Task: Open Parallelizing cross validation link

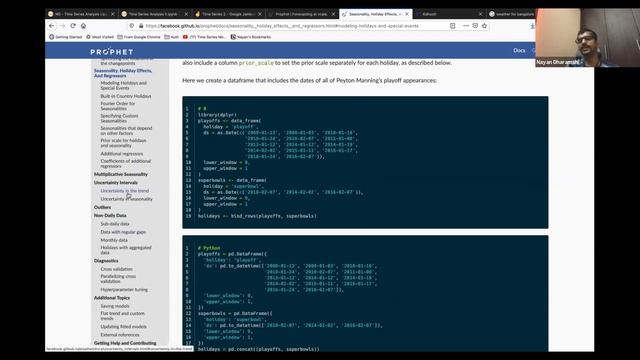Action: [x=118, y=279]
